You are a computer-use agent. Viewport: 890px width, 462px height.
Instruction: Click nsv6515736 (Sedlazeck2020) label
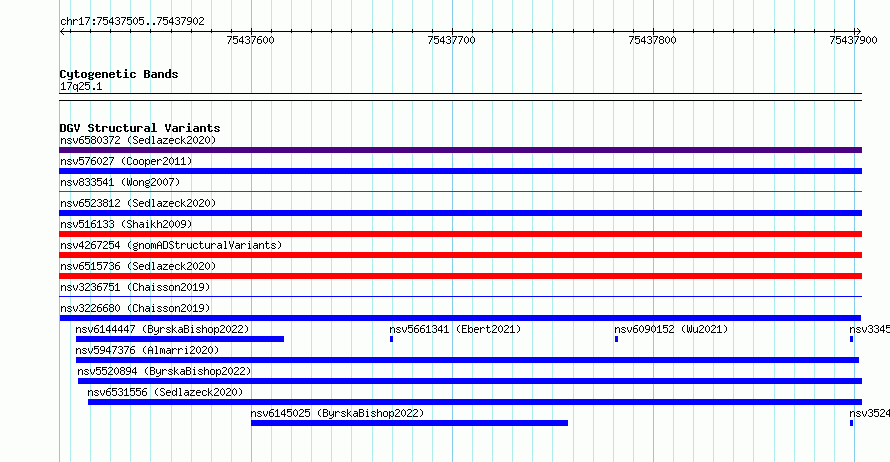click(138, 266)
